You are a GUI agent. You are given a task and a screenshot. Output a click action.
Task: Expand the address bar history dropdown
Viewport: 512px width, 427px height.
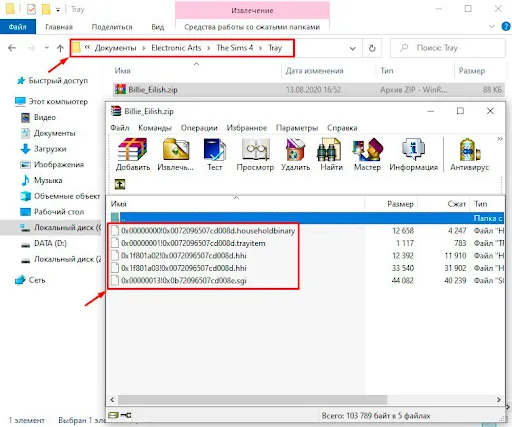click(x=352, y=48)
